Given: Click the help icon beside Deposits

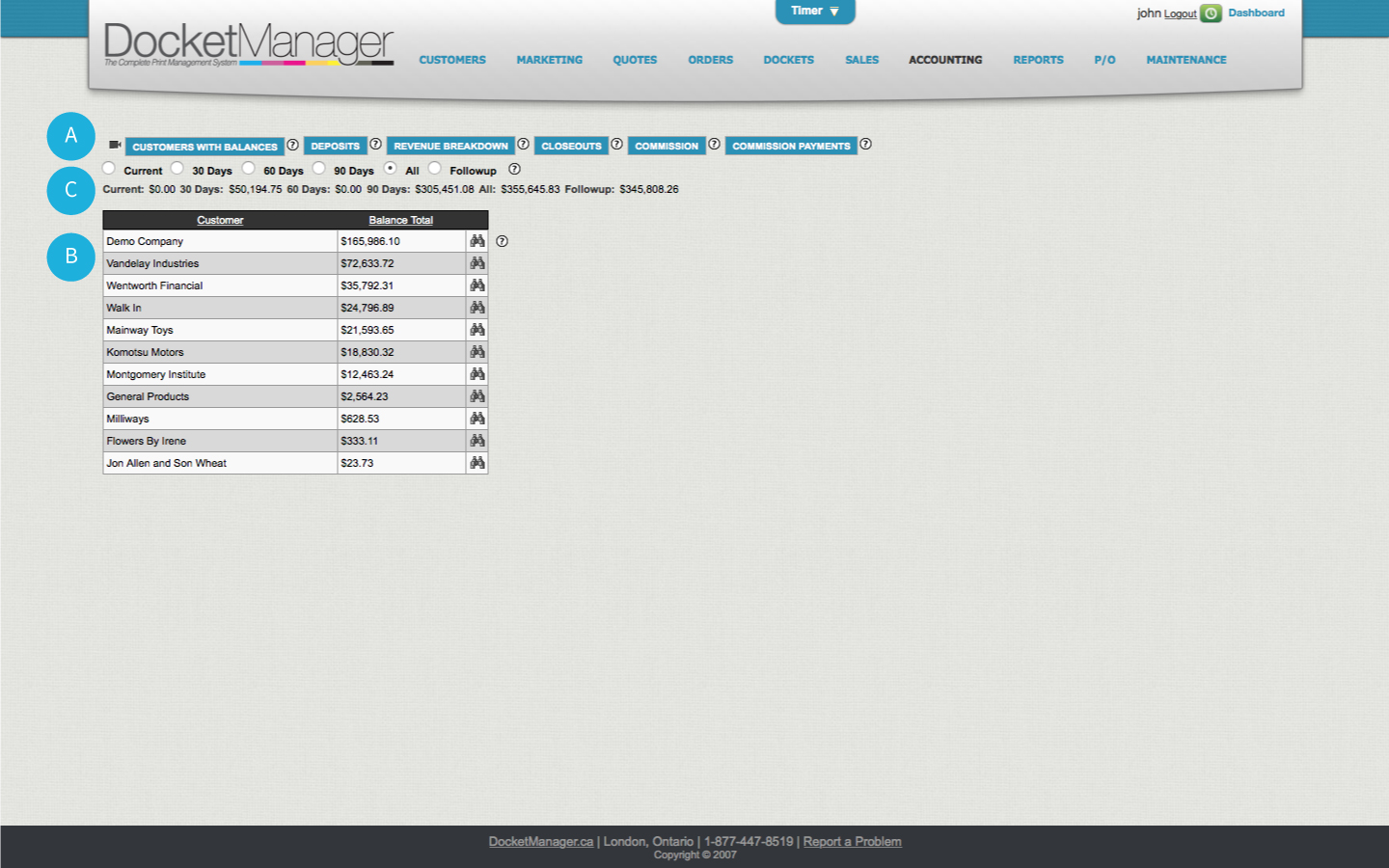Looking at the screenshot, I should 373,145.
